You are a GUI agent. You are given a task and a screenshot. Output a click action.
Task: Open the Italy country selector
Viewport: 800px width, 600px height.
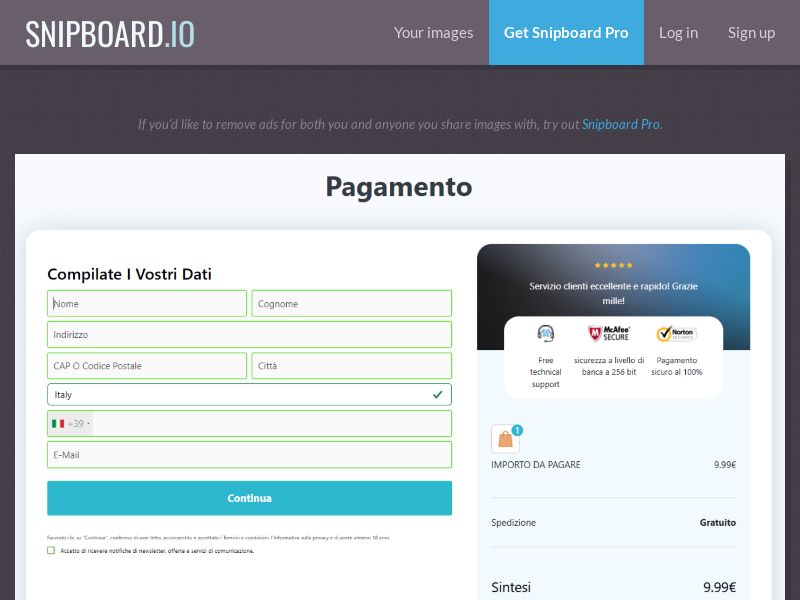[x=249, y=394]
